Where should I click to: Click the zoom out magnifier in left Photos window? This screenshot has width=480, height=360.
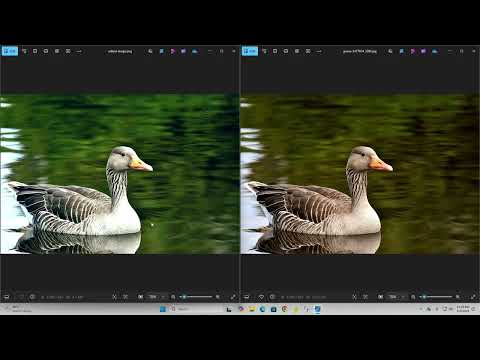(x=173, y=297)
